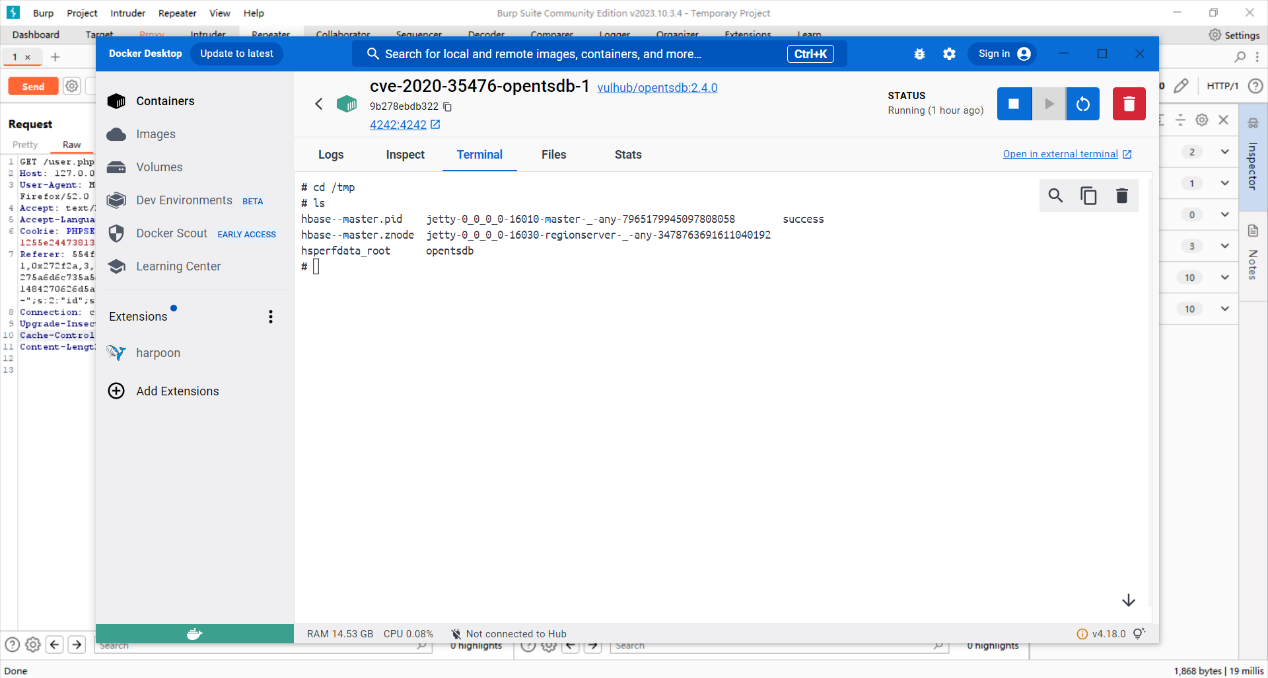Search the terminal output with the magnifier icon

tap(1055, 196)
